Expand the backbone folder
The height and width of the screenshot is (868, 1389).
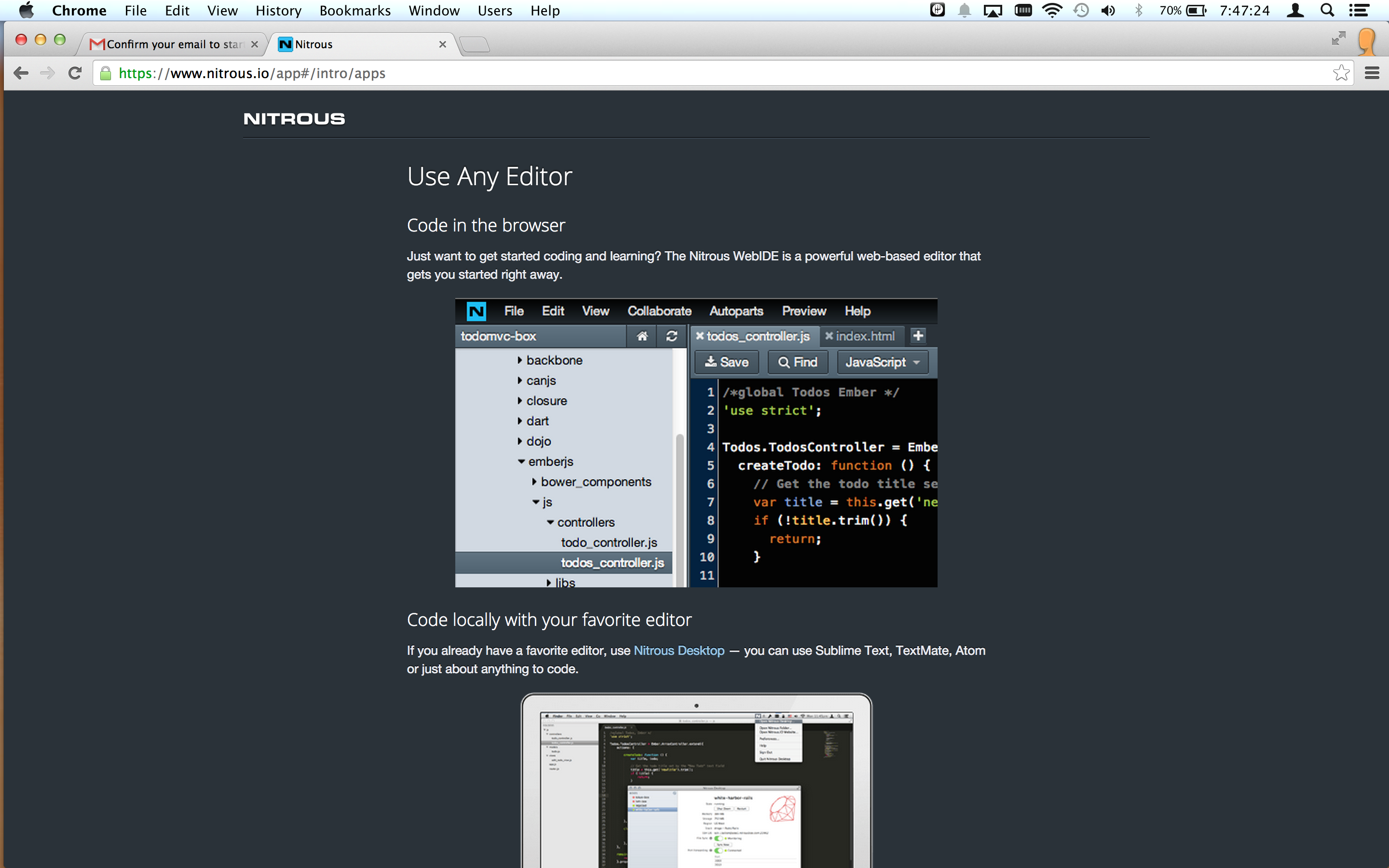click(519, 360)
